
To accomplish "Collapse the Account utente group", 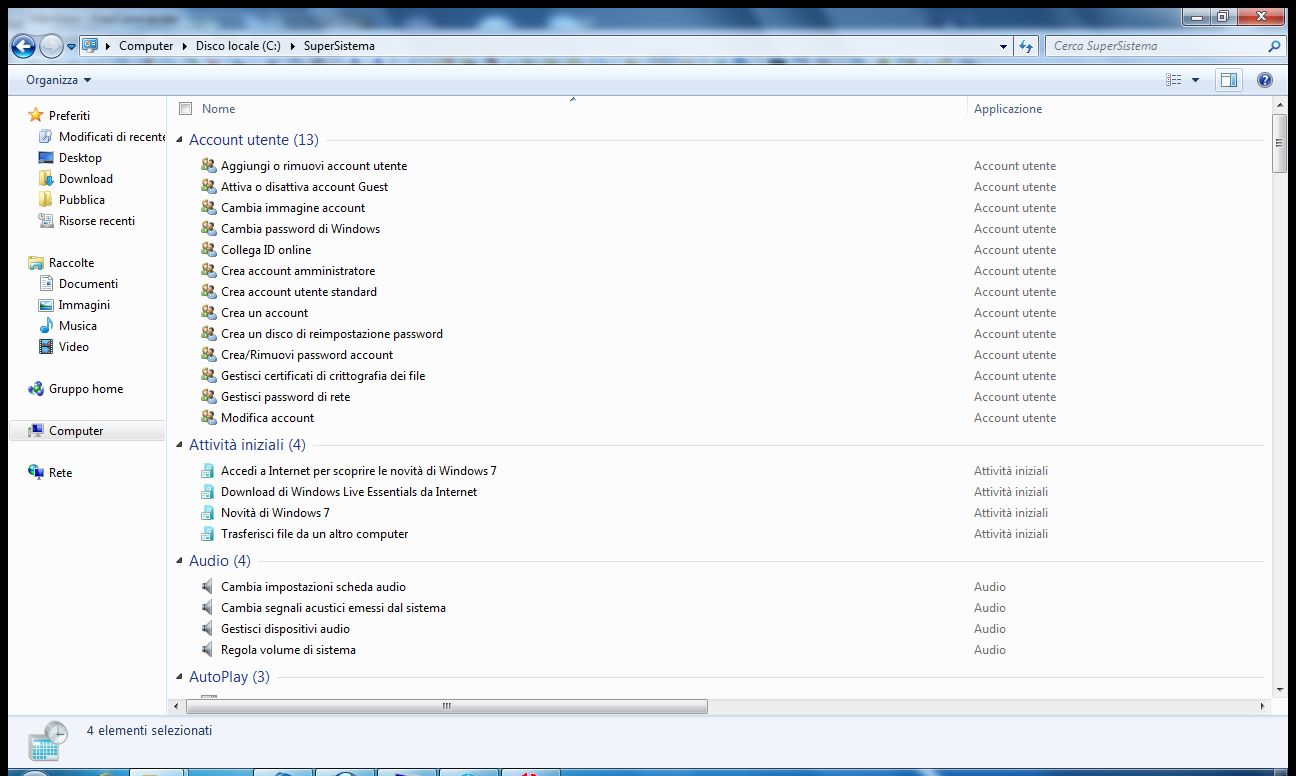I will pos(180,141).
